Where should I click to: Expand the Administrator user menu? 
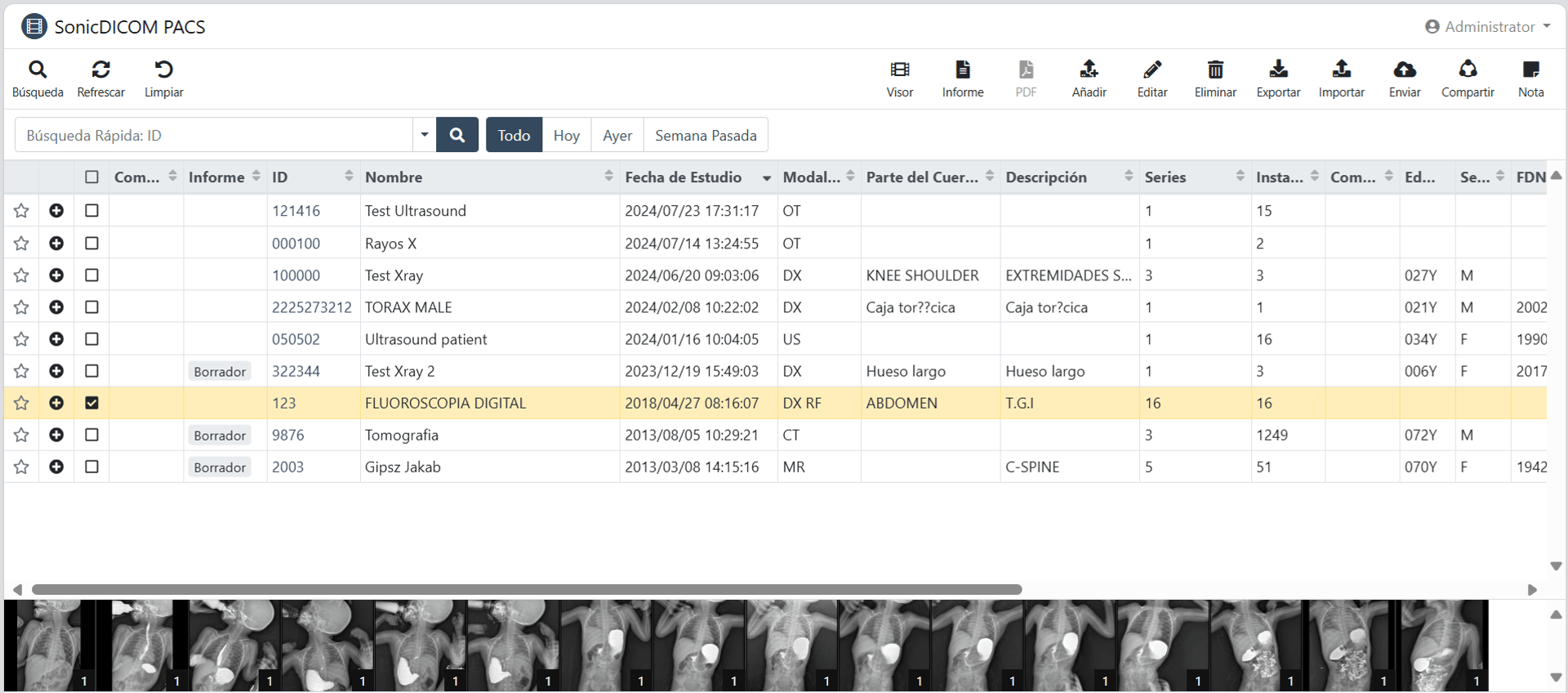(x=1488, y=27)
